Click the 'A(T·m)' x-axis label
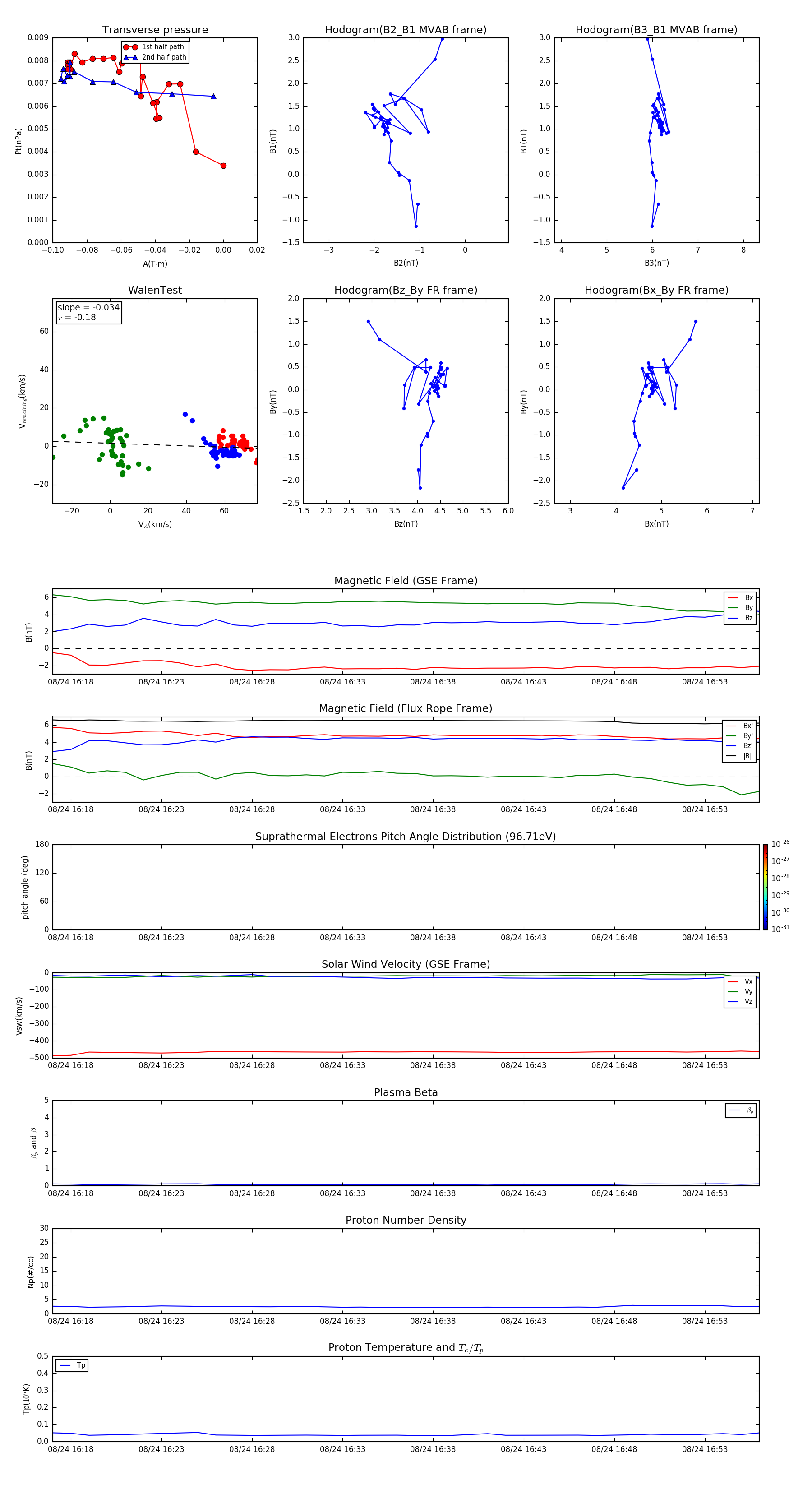Viewport: 812px width, 1489px height. pyautogui.click(x=155, y=264)
